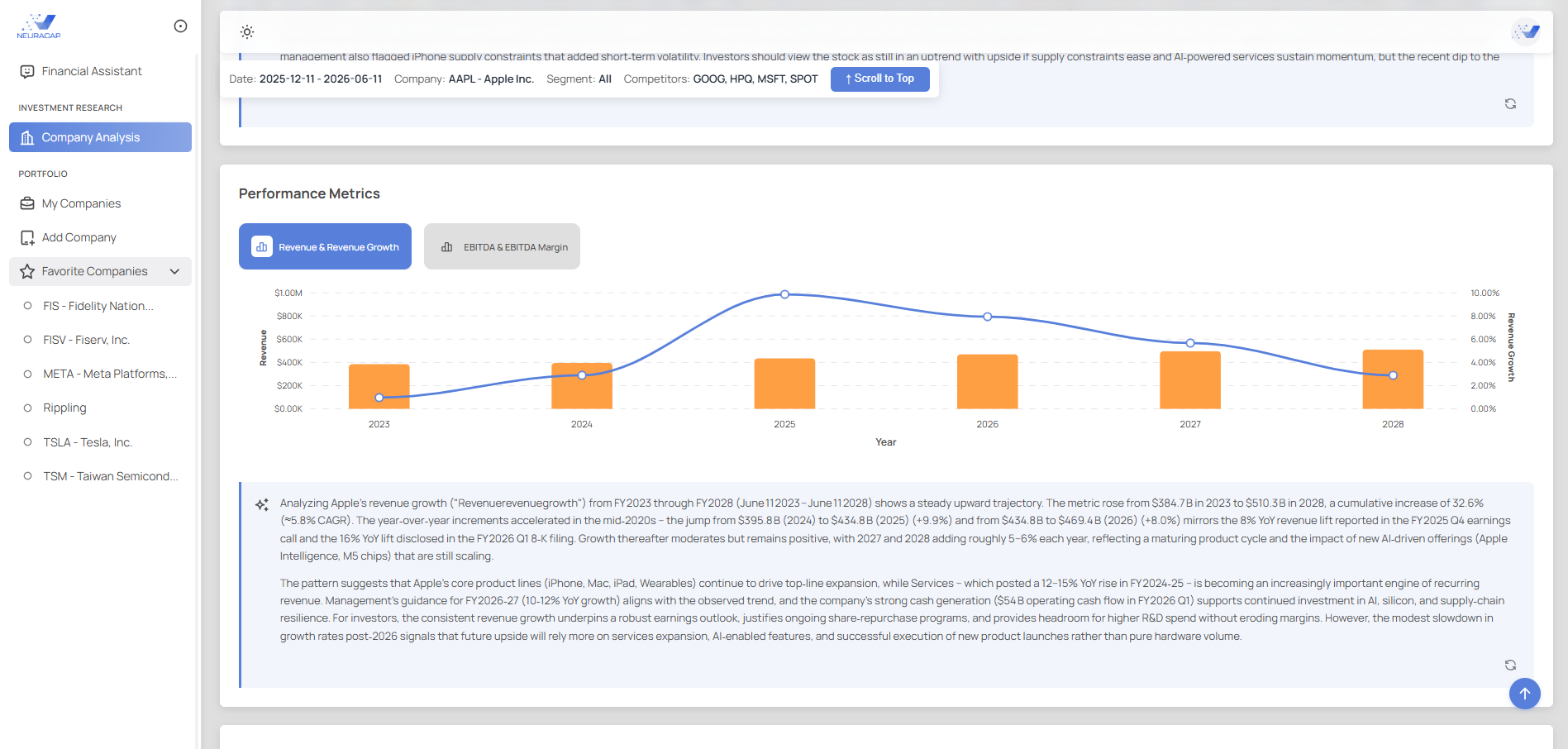Toggle light/dark theme sun icon
1568x749 pixels.
pyautogui.click(x=247, y=32)
